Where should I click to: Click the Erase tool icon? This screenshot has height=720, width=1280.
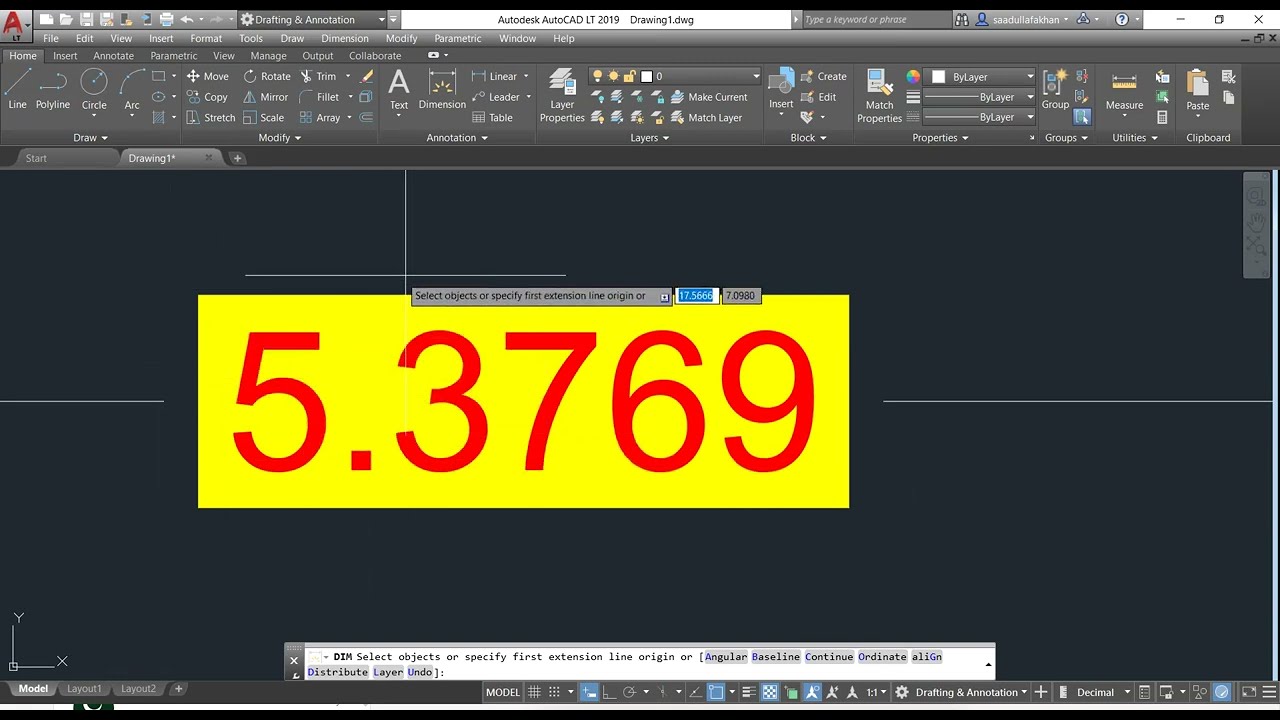(x=367, y=76)
